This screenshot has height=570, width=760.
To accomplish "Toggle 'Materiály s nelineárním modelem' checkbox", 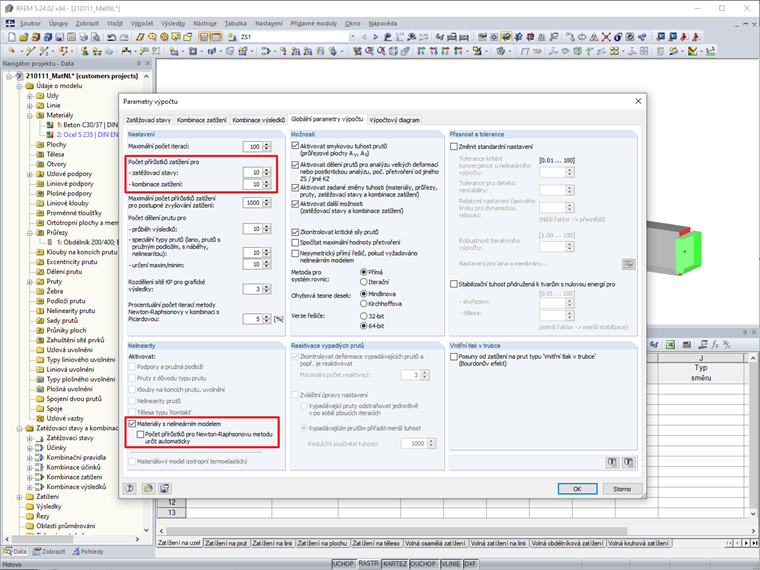I will 132,424.
